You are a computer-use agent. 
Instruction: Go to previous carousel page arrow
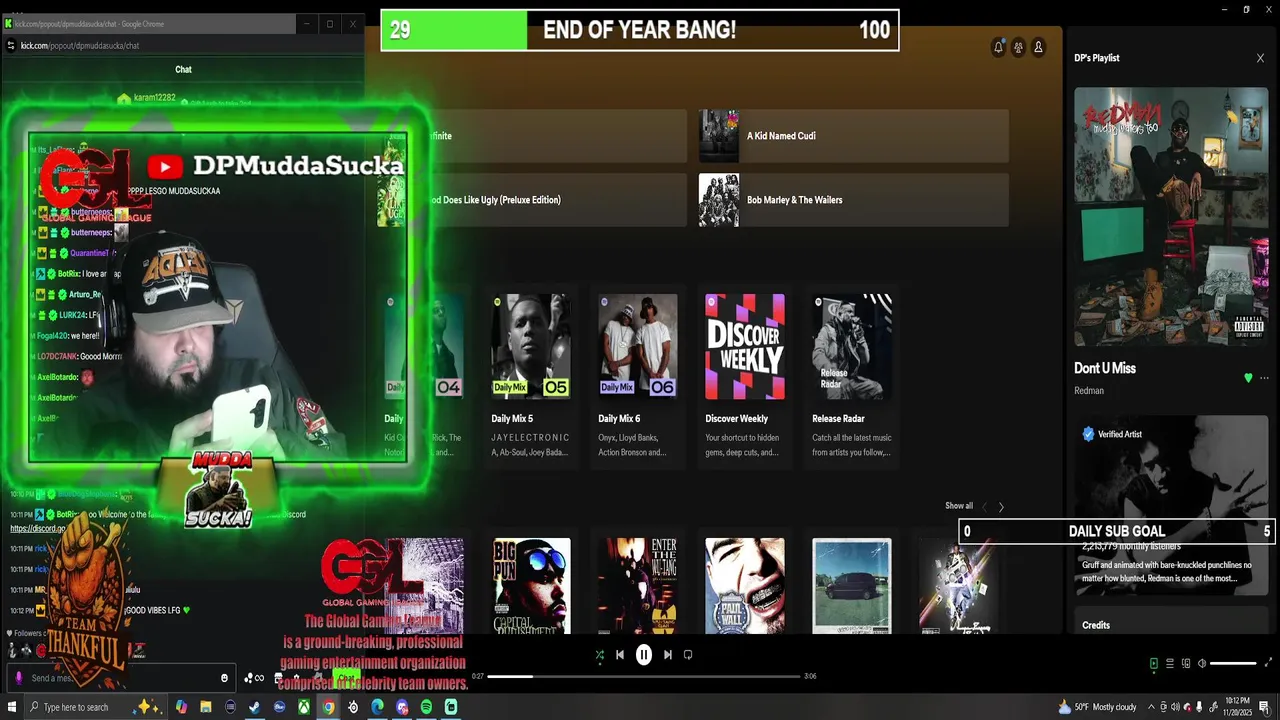coord(984,507)
